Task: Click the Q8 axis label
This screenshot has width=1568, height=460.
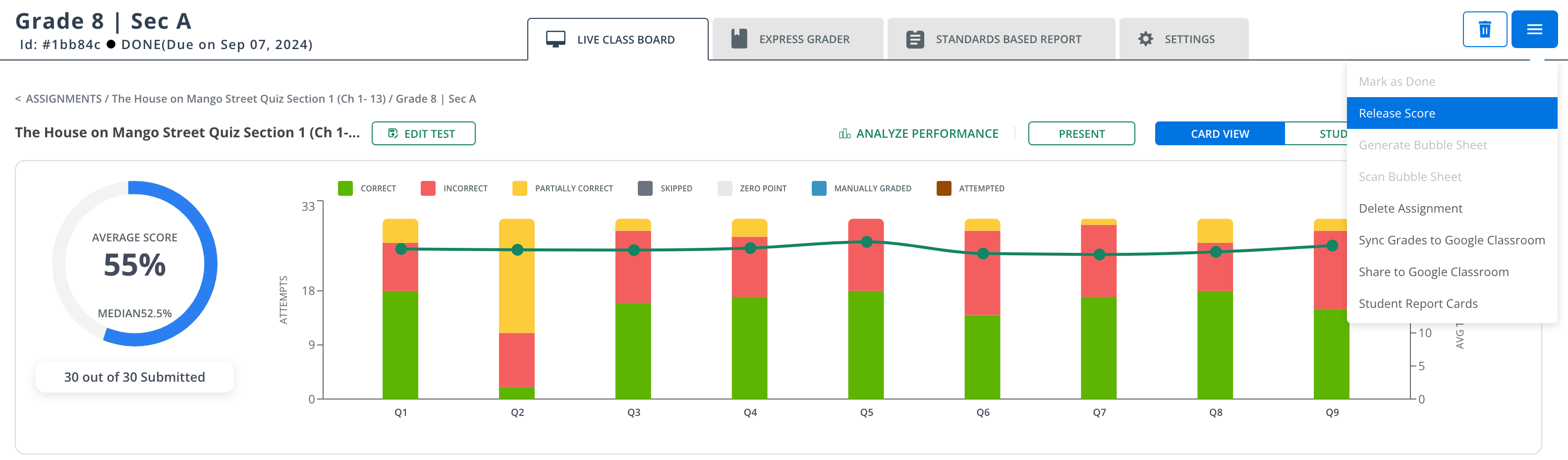Action: pyautogui.click(x=1216, y=412)
